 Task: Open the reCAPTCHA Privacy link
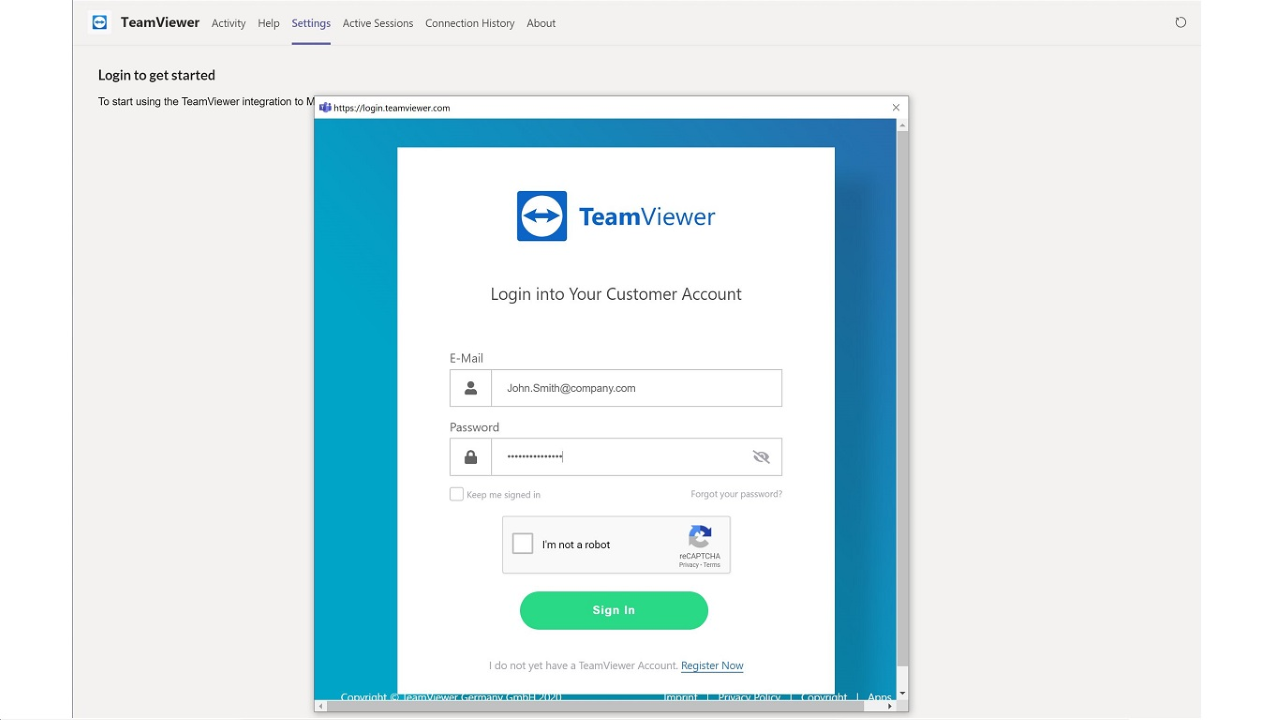pos(689,565)
